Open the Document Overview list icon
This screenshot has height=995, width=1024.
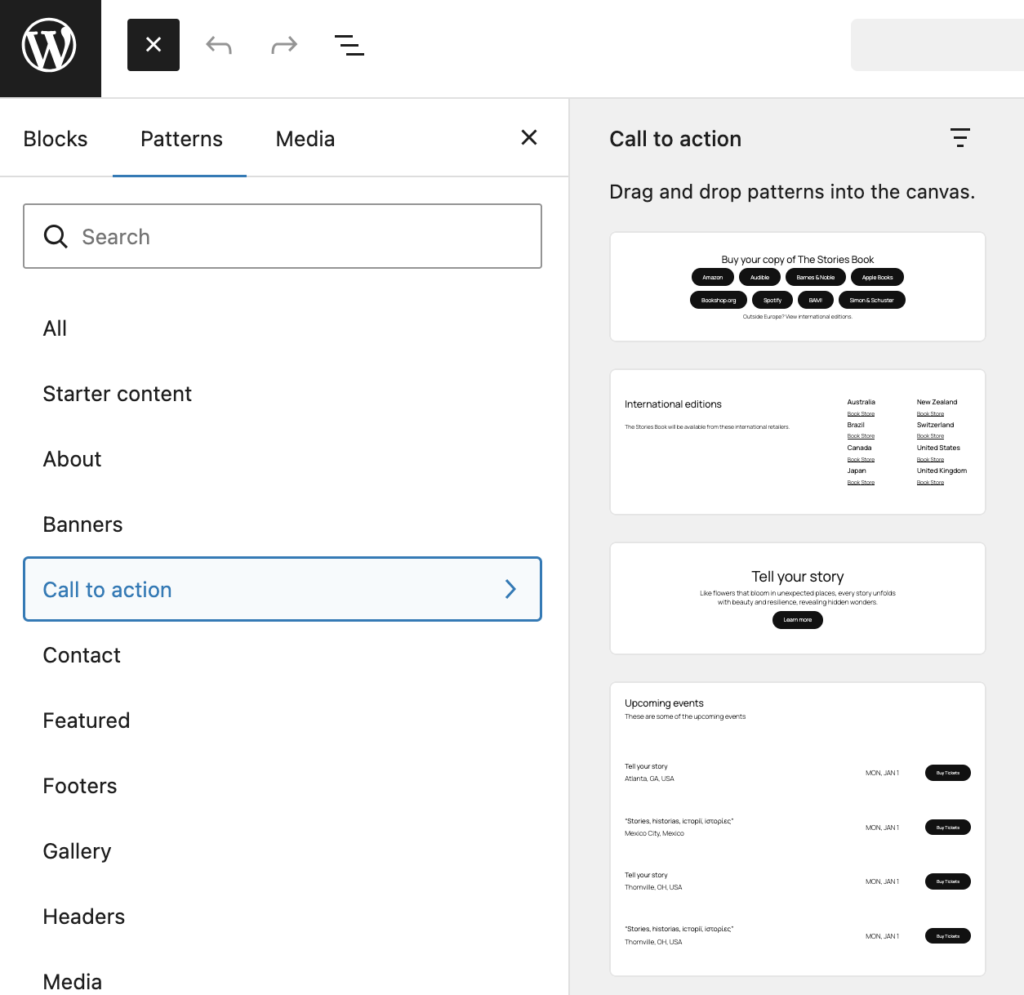click(x=349, y=45)
